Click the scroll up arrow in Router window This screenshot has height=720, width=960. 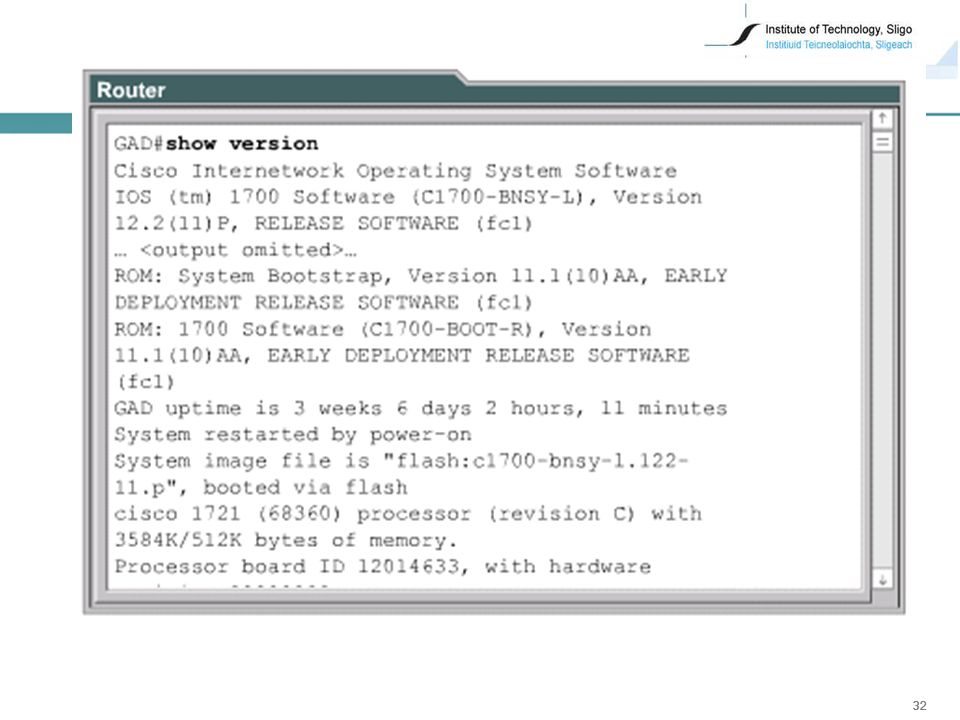pos(882,118)
